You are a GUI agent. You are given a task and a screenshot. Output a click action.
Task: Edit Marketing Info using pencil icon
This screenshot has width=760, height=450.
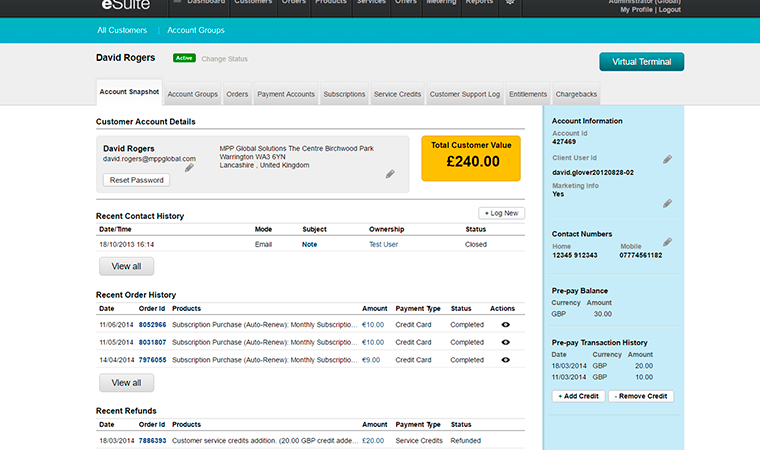[667, 204]
